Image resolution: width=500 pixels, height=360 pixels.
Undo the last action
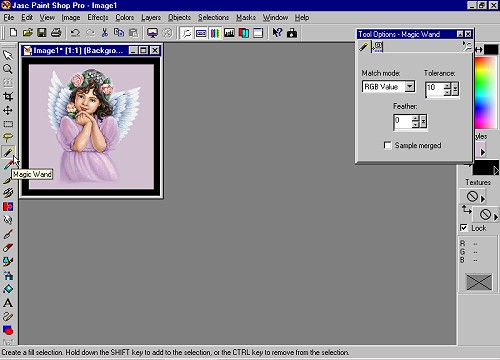[x=75, y=33]
